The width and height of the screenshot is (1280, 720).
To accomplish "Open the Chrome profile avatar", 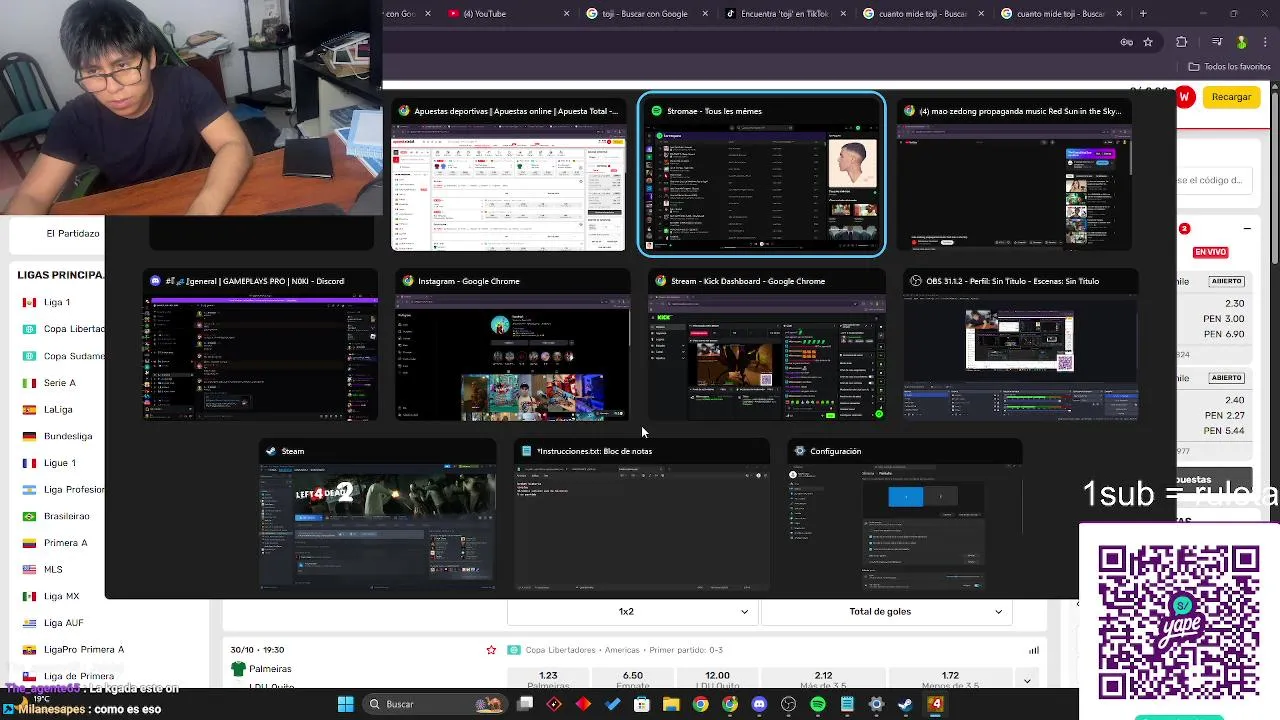I will click(x=1241, y=42).
